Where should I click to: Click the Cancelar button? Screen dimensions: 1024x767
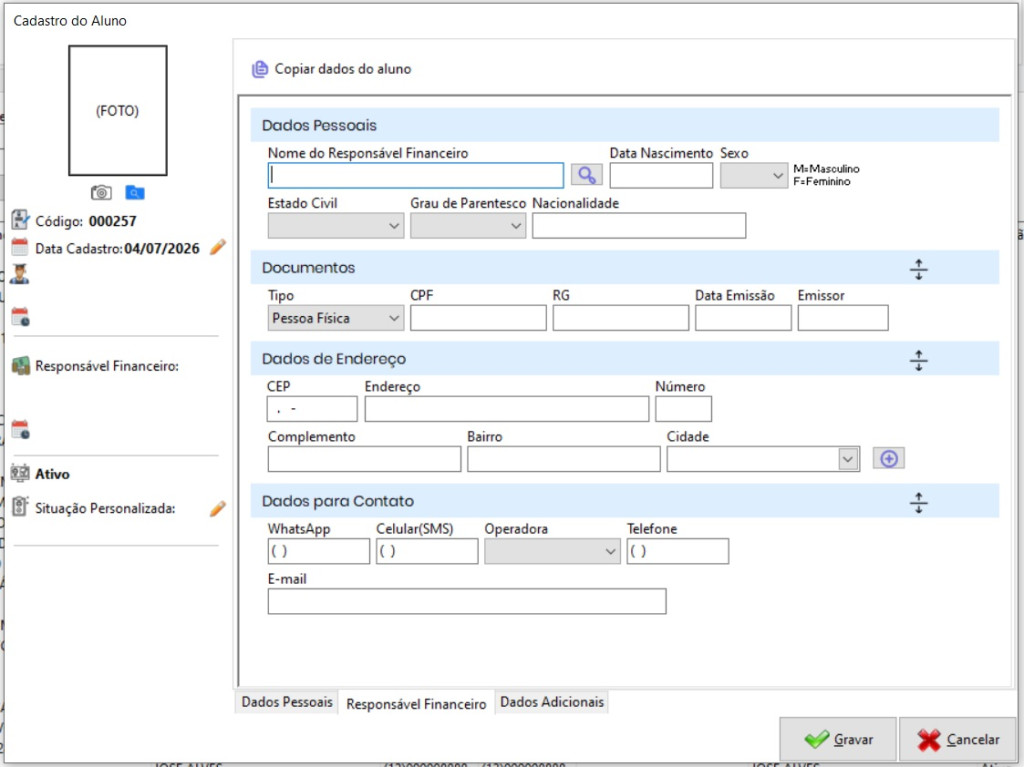tap(957, 739)
